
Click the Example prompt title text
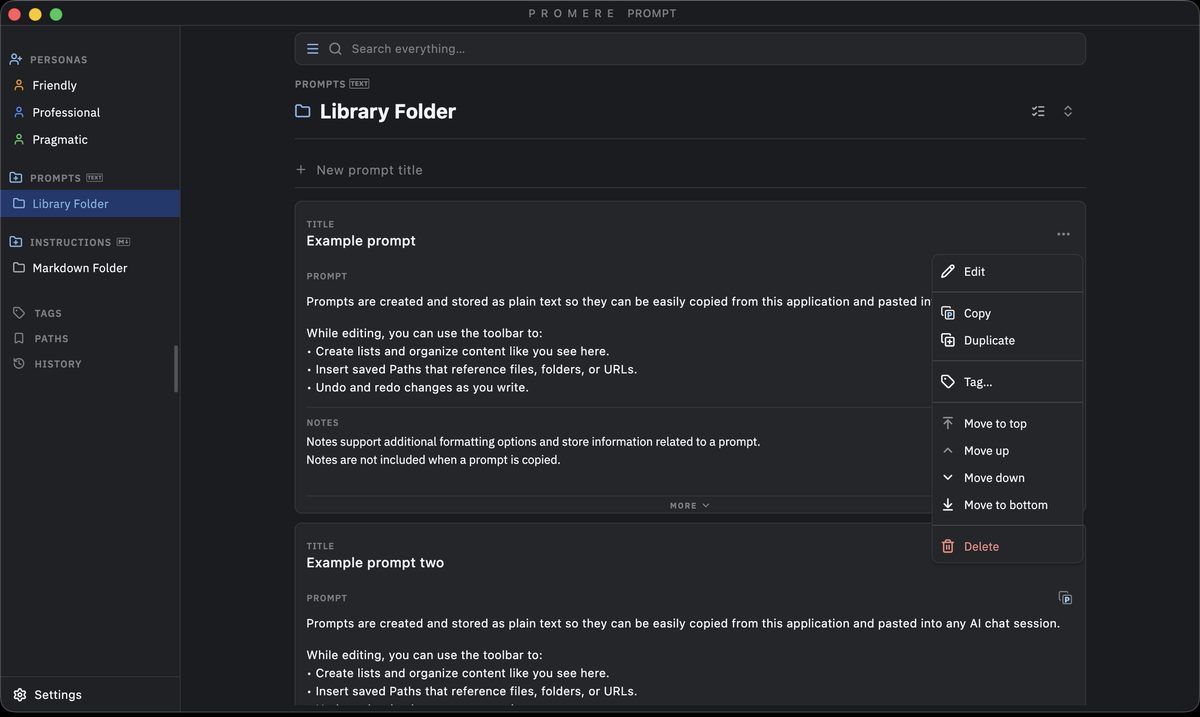click(x=361, y=241)
